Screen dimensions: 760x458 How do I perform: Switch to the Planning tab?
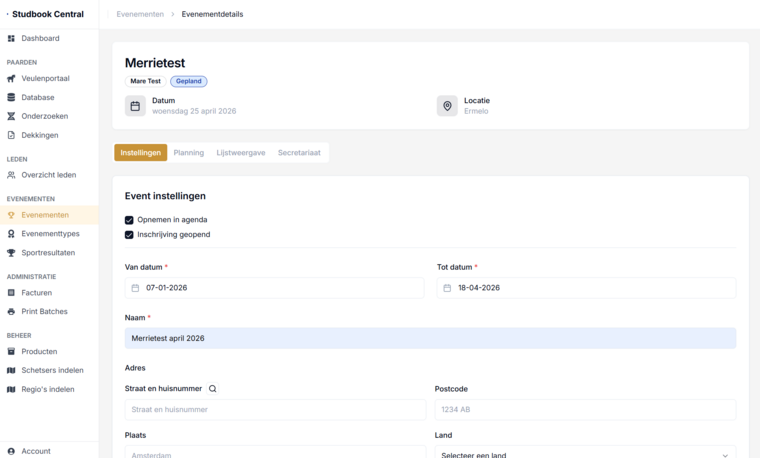pyautogui.click(x=189, y=153)
